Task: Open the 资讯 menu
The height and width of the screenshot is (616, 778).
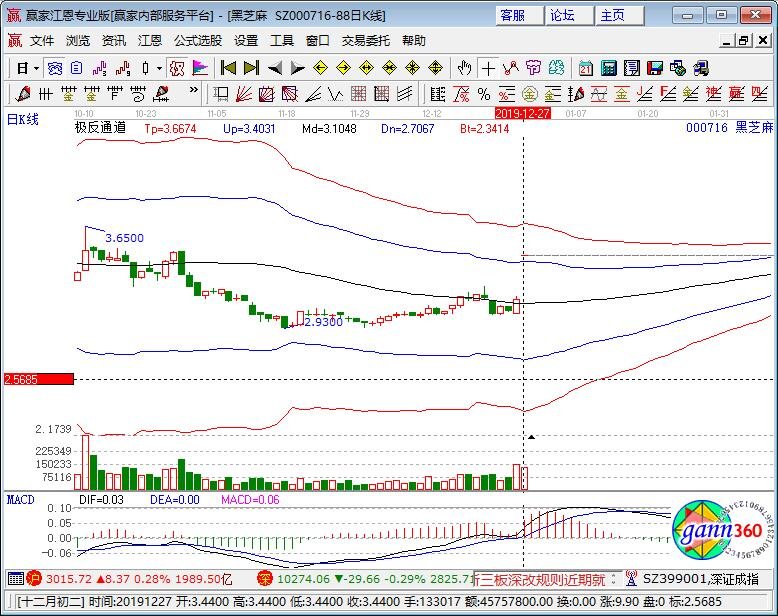Action: 114,41
